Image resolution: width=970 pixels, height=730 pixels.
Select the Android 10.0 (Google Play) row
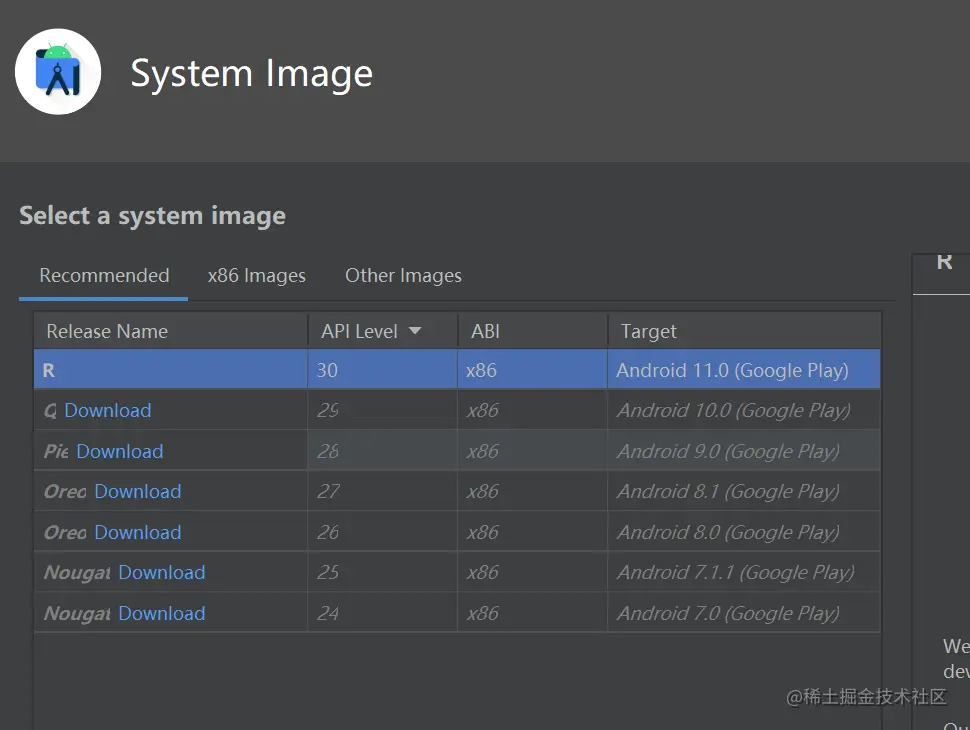click(733, 411)
